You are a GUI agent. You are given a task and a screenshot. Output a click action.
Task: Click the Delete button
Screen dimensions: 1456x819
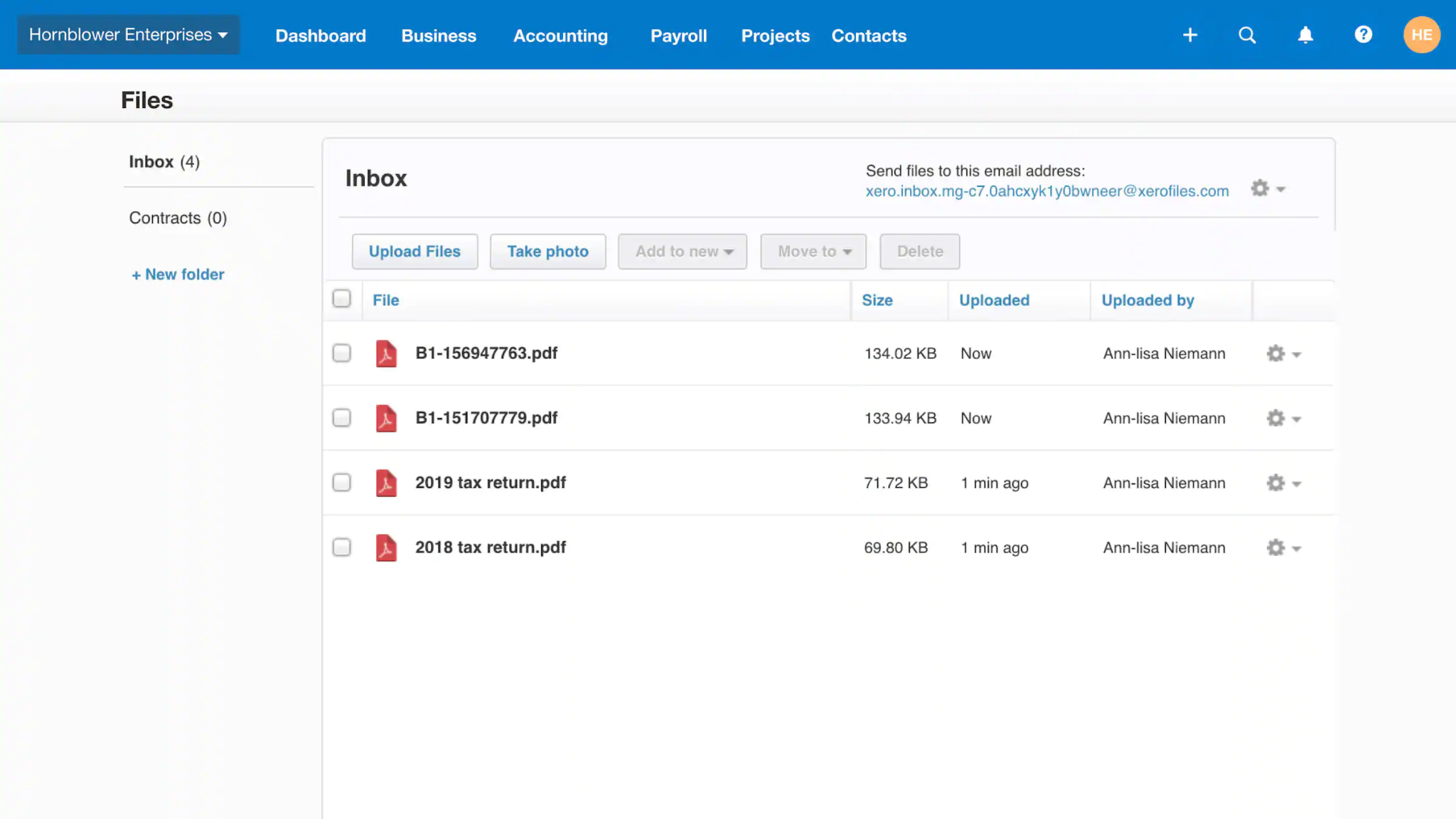920,252
